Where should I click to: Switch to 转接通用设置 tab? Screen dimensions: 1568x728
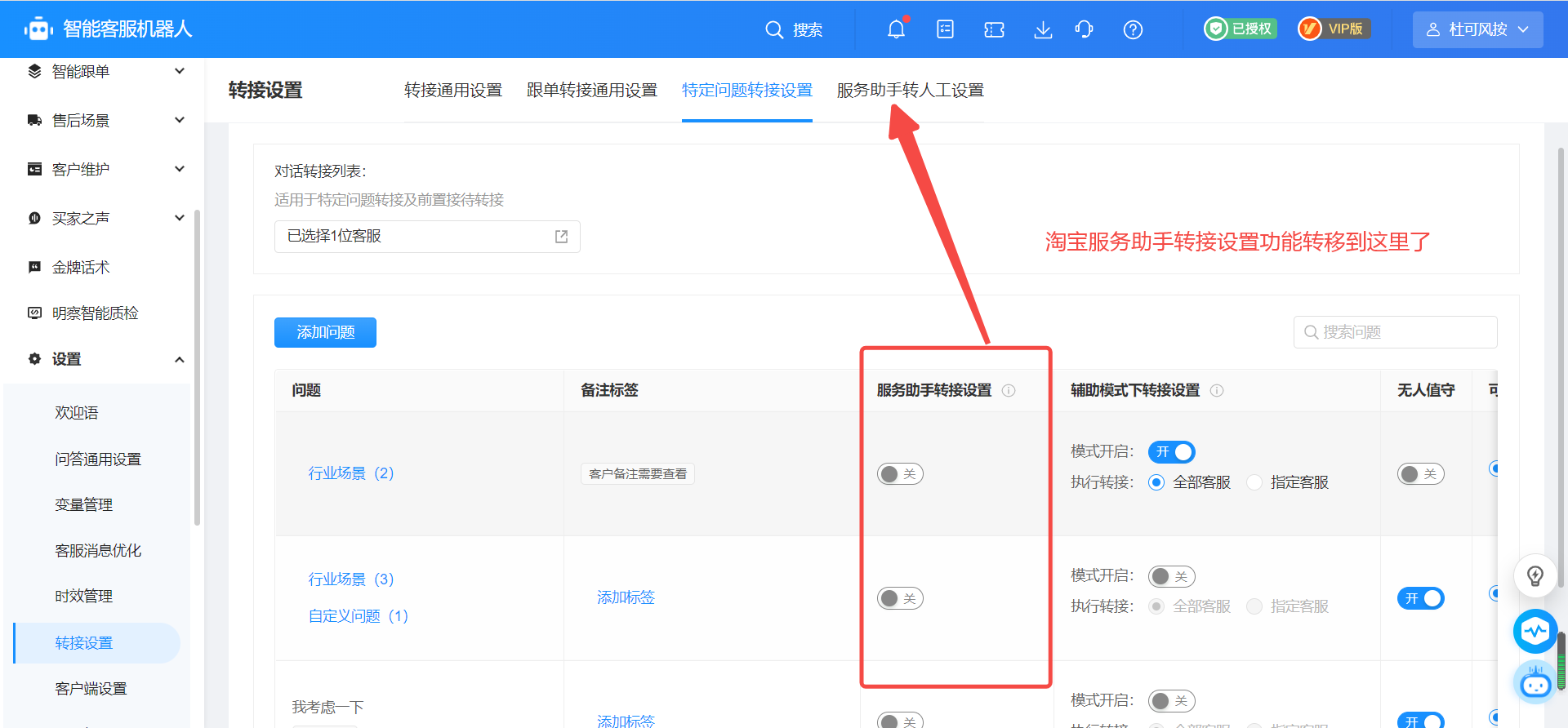click(453, 90)
